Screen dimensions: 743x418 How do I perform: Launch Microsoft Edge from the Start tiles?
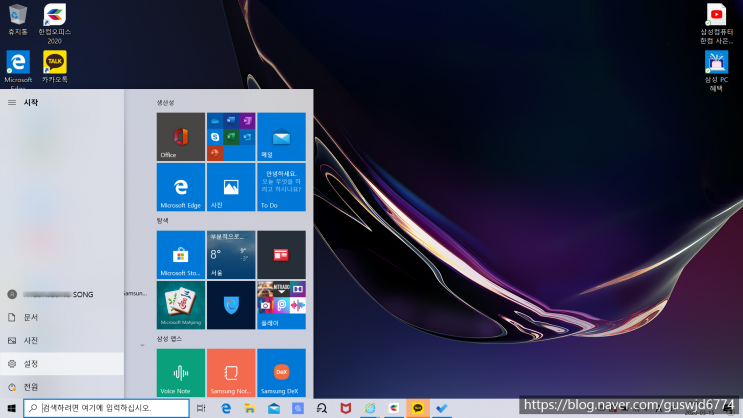(181, 187)
